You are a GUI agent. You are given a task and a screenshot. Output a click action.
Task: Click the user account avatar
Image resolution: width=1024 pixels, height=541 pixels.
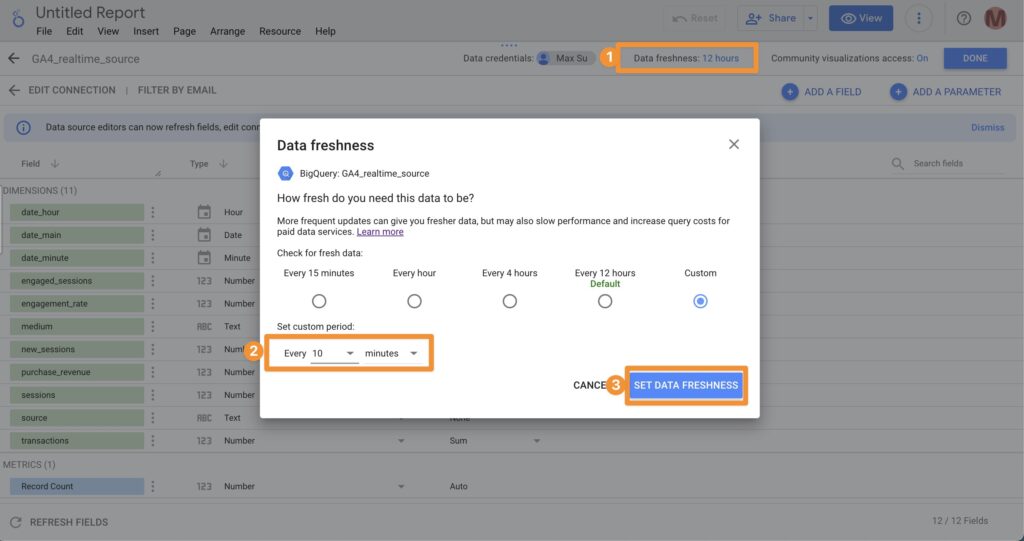995,18
